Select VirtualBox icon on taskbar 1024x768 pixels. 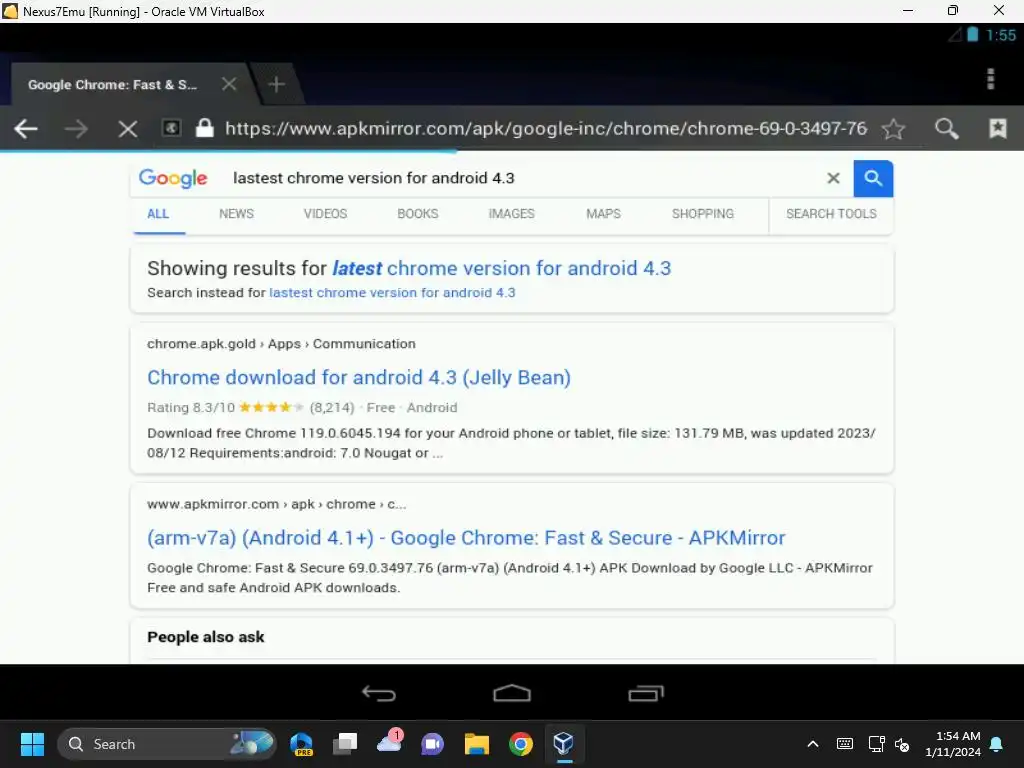(564, 744)
